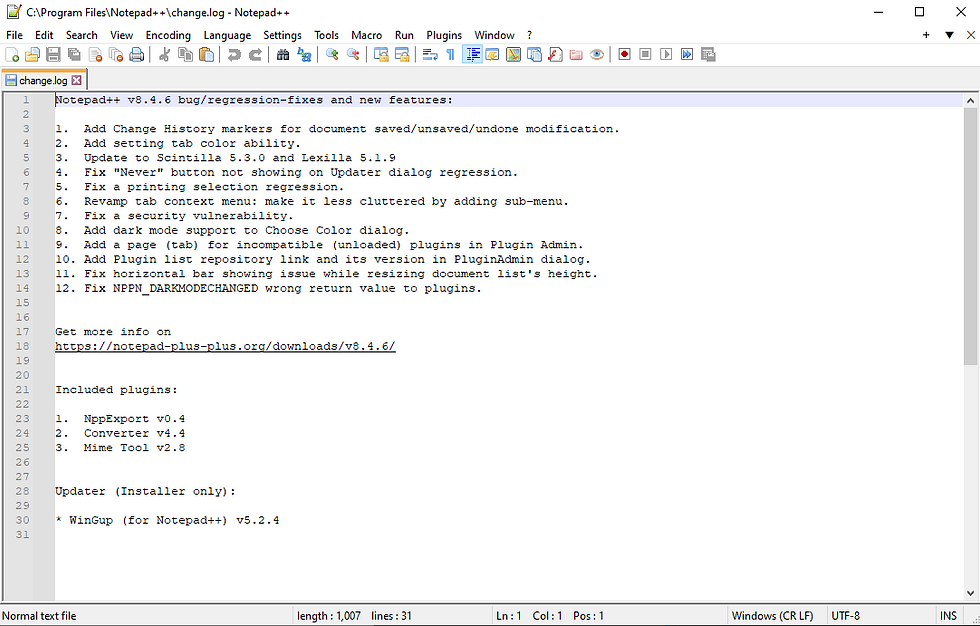The height and width of the screenshot is (626, 980).
Task: Select the change.log tab
Action: (42, 81)
